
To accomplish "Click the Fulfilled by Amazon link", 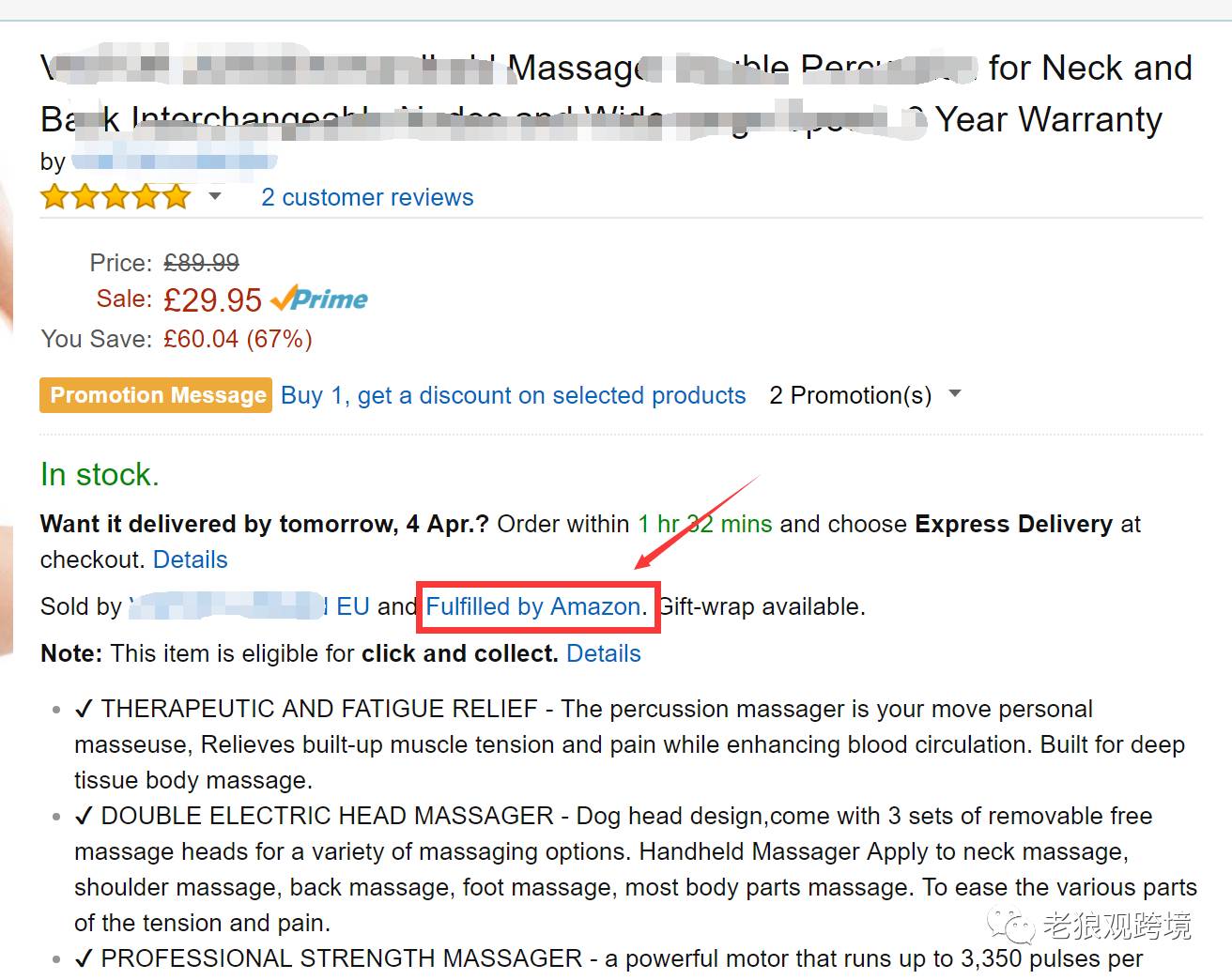I will [x=535, y=606].
